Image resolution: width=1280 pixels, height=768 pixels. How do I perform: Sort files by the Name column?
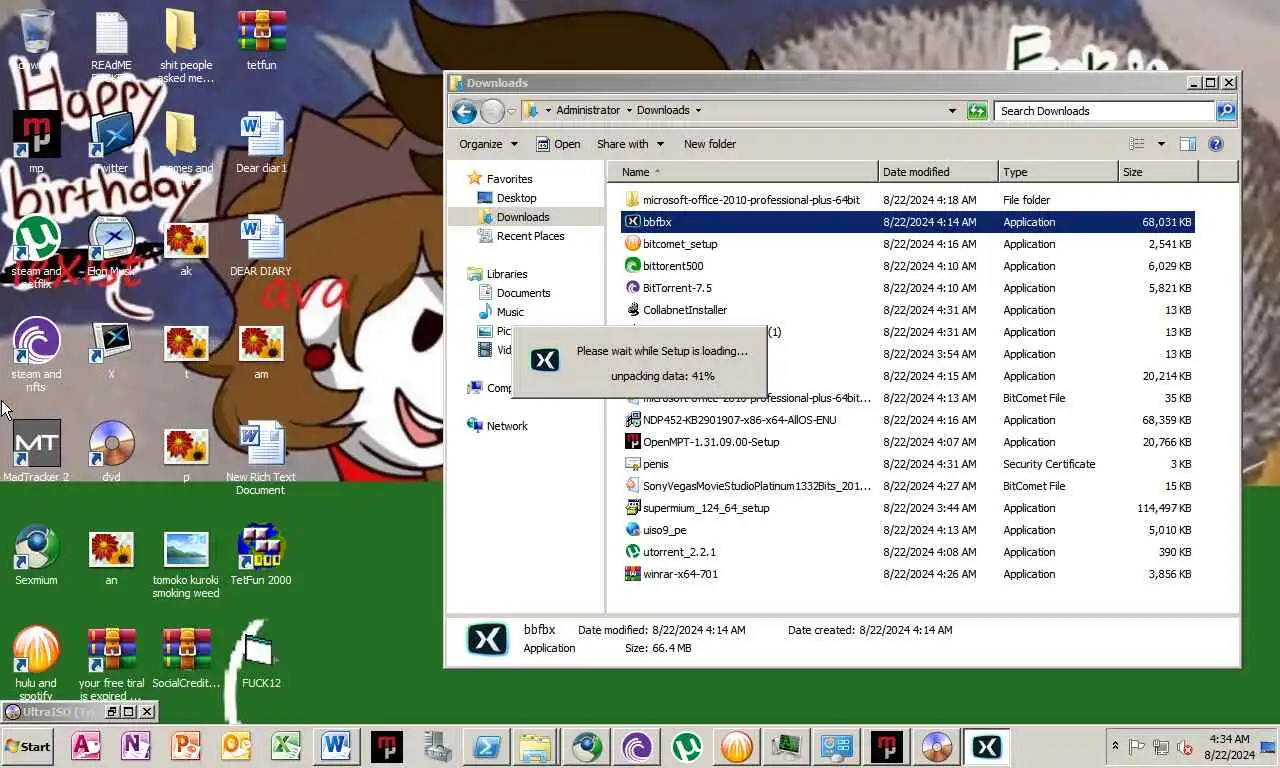(742, 172)
